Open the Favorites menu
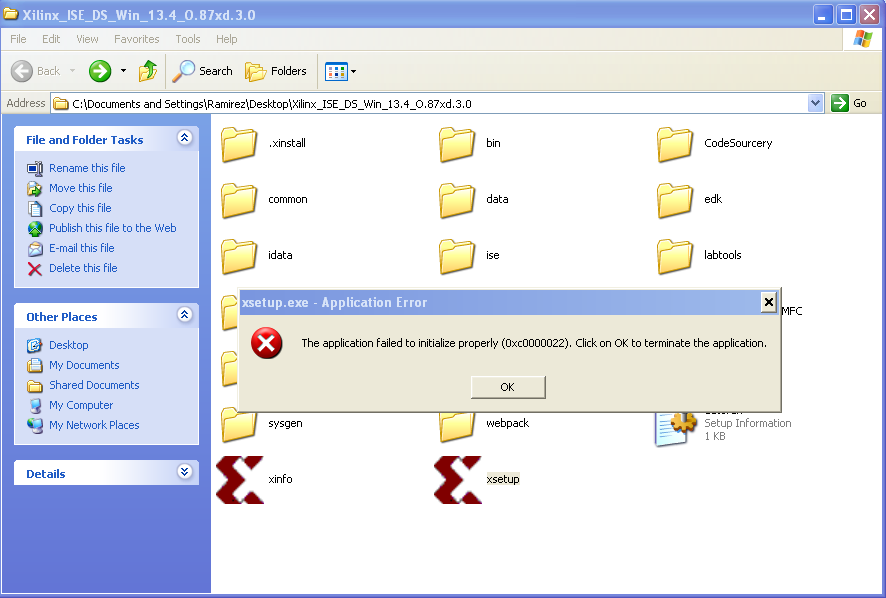The width and height of the screenshot is (886, 598). (x=137, y=39)
